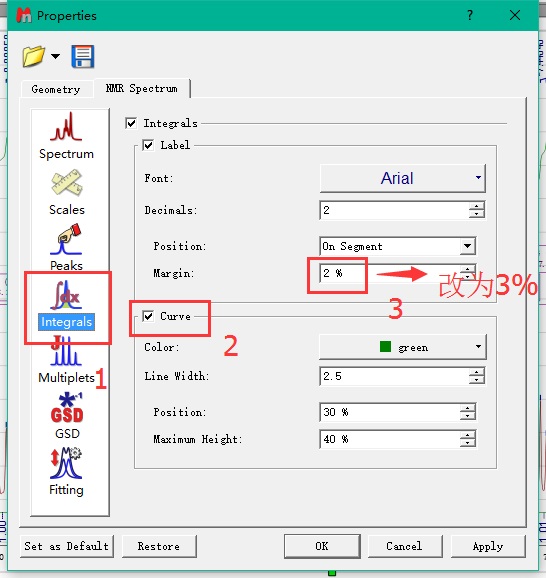Open the Peaks settings section
The height and width of the screenshot is (578, 546).
[x=66, y=248]
